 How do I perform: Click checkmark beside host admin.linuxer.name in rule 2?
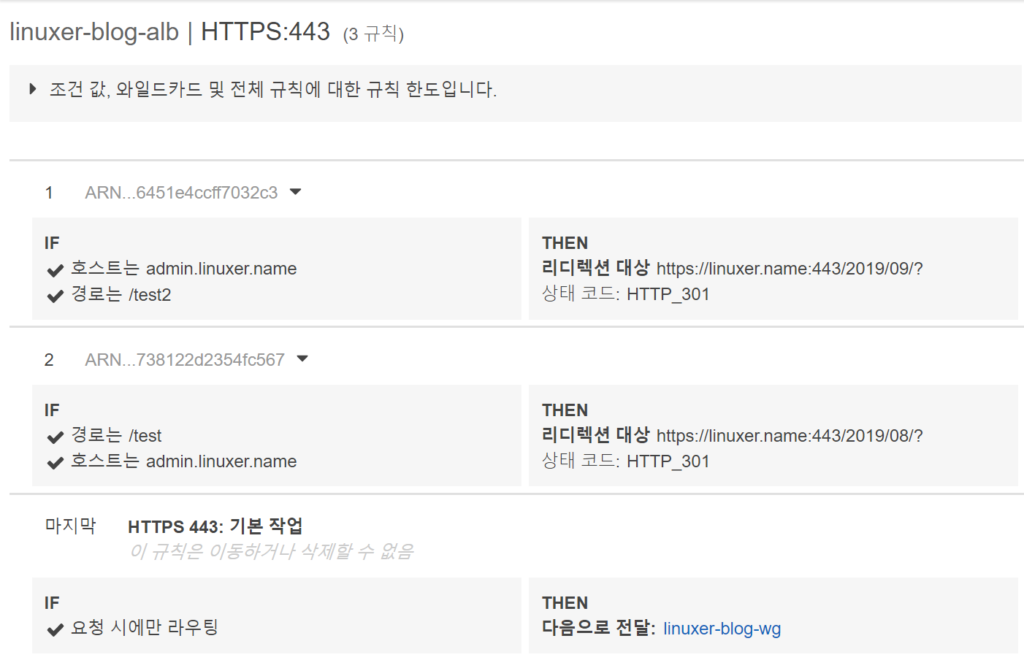click(x=55, y=462)
